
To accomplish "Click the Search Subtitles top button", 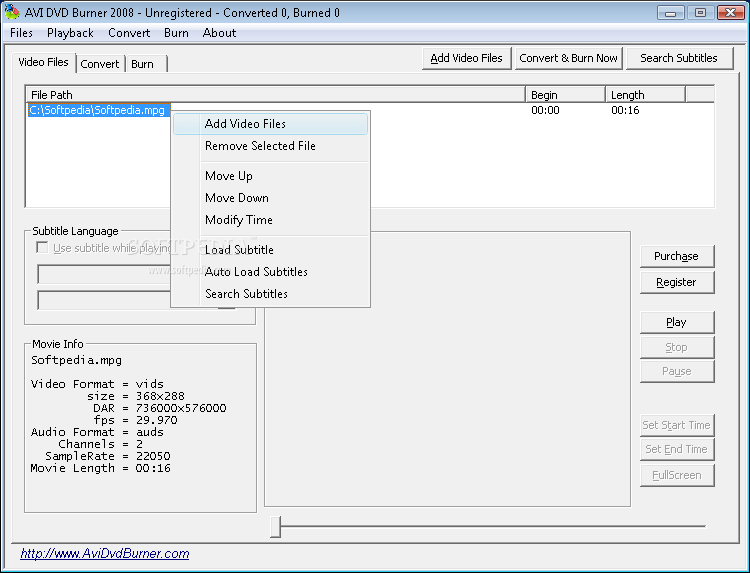I will pyautogui.click(x=679, y=58).
